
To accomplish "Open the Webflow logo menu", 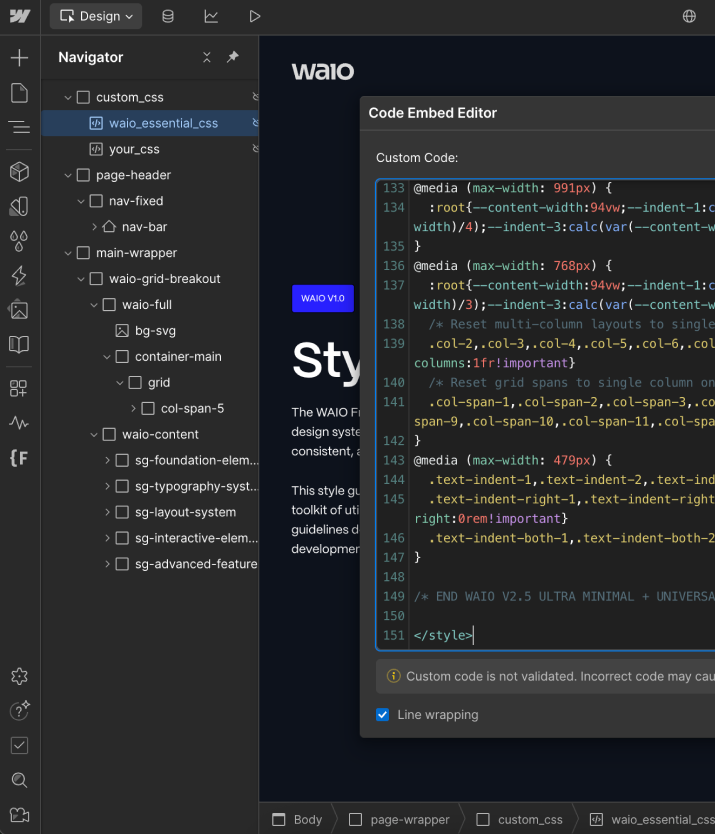I will pyautogui.click(x=20, y=16).
